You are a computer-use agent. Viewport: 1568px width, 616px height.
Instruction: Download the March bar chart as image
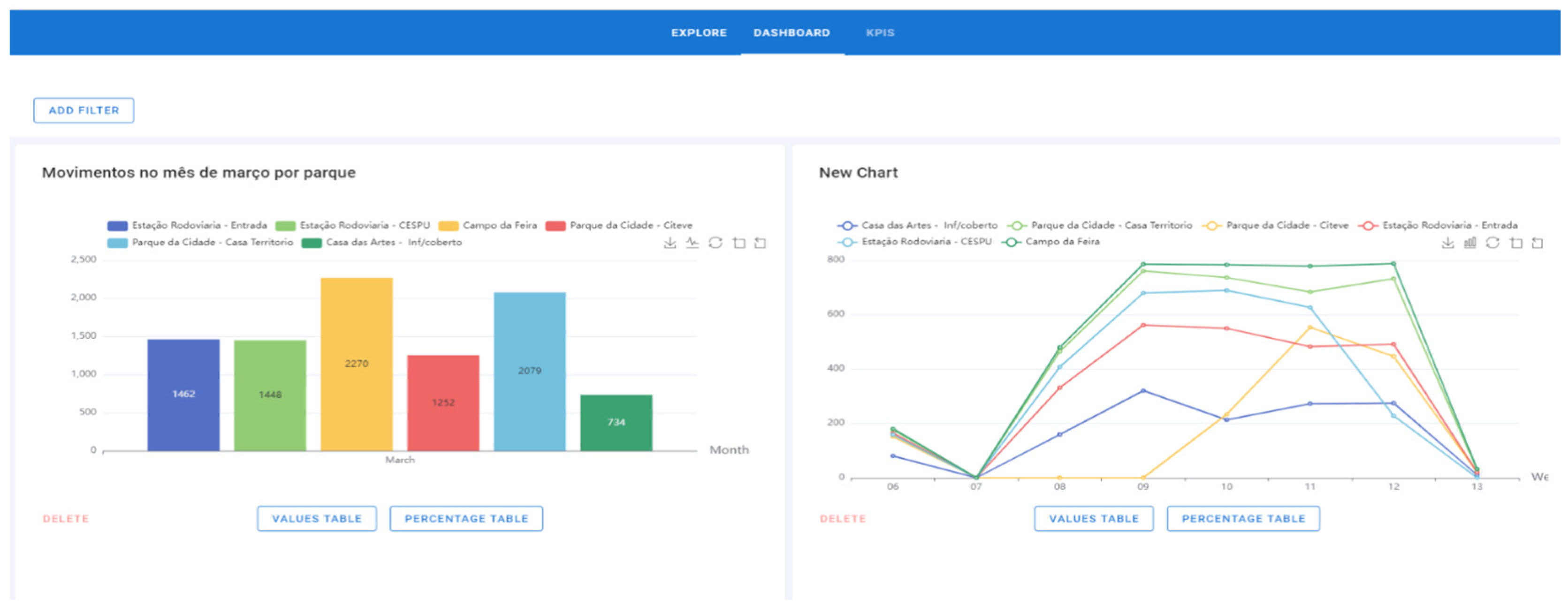coord(670,243)
